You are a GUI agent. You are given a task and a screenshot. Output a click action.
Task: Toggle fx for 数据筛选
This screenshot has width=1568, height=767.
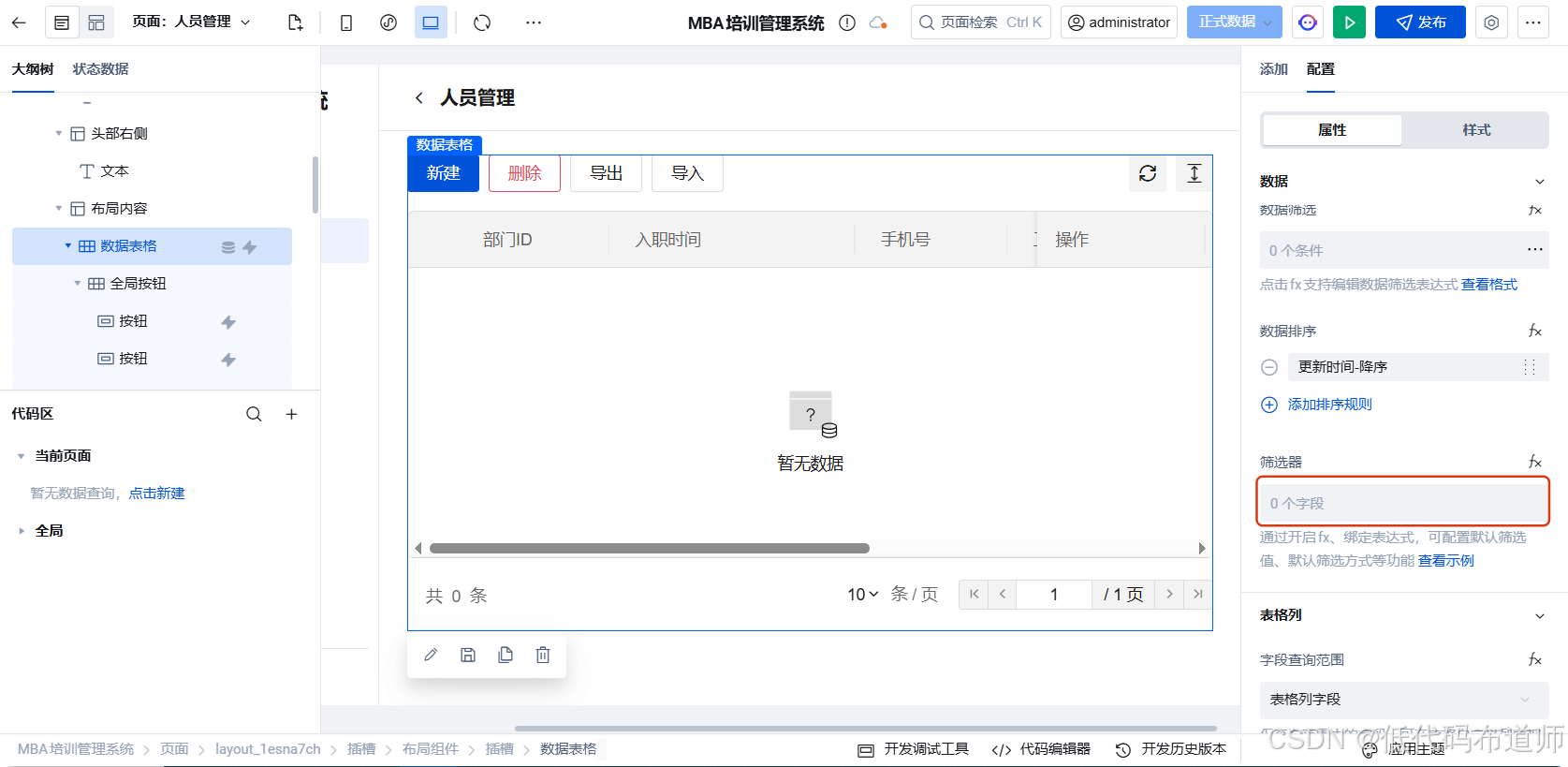click(x=1535, y=211)
